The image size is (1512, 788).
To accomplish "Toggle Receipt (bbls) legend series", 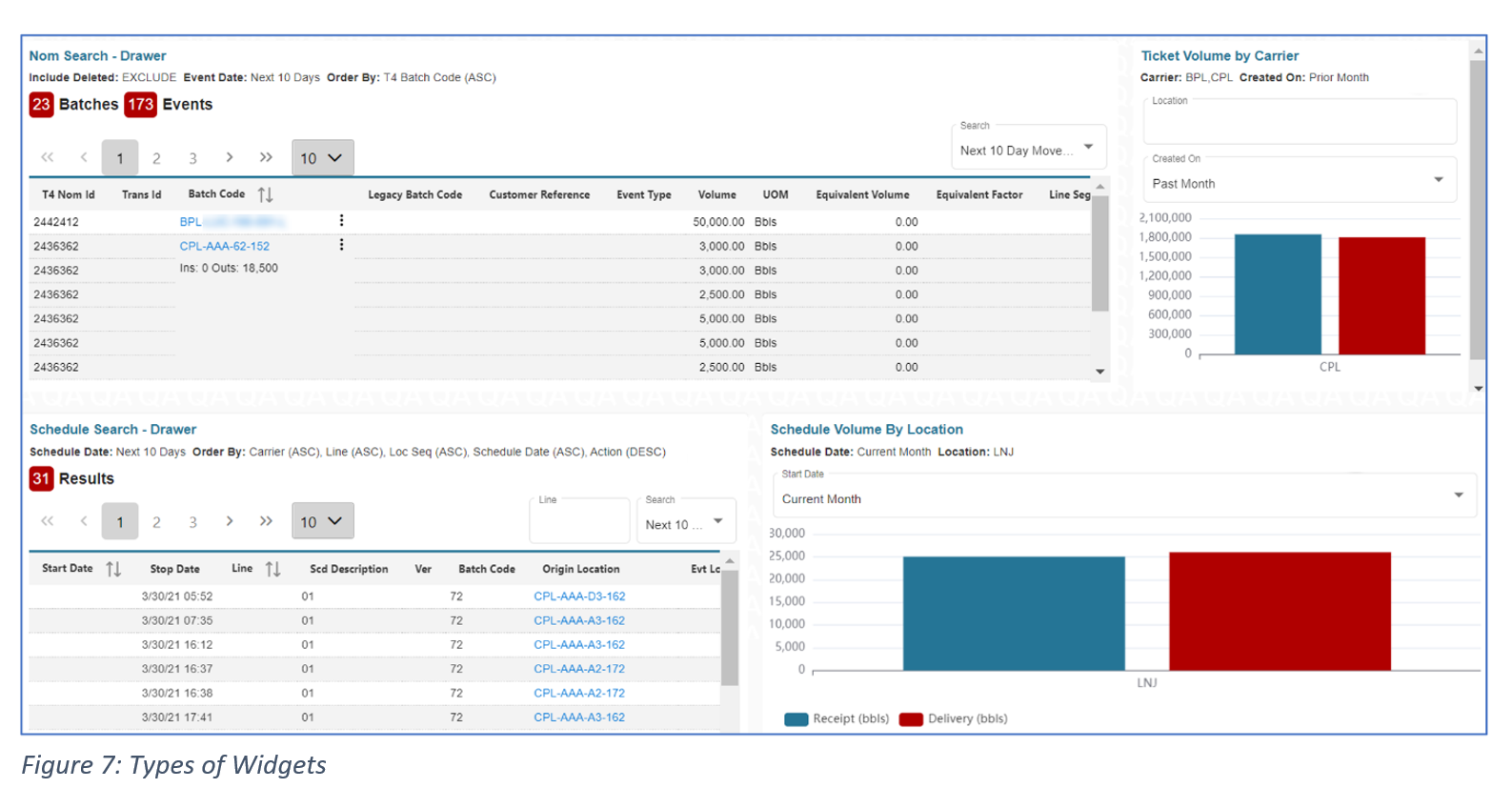I will click(x=837, y=718).
